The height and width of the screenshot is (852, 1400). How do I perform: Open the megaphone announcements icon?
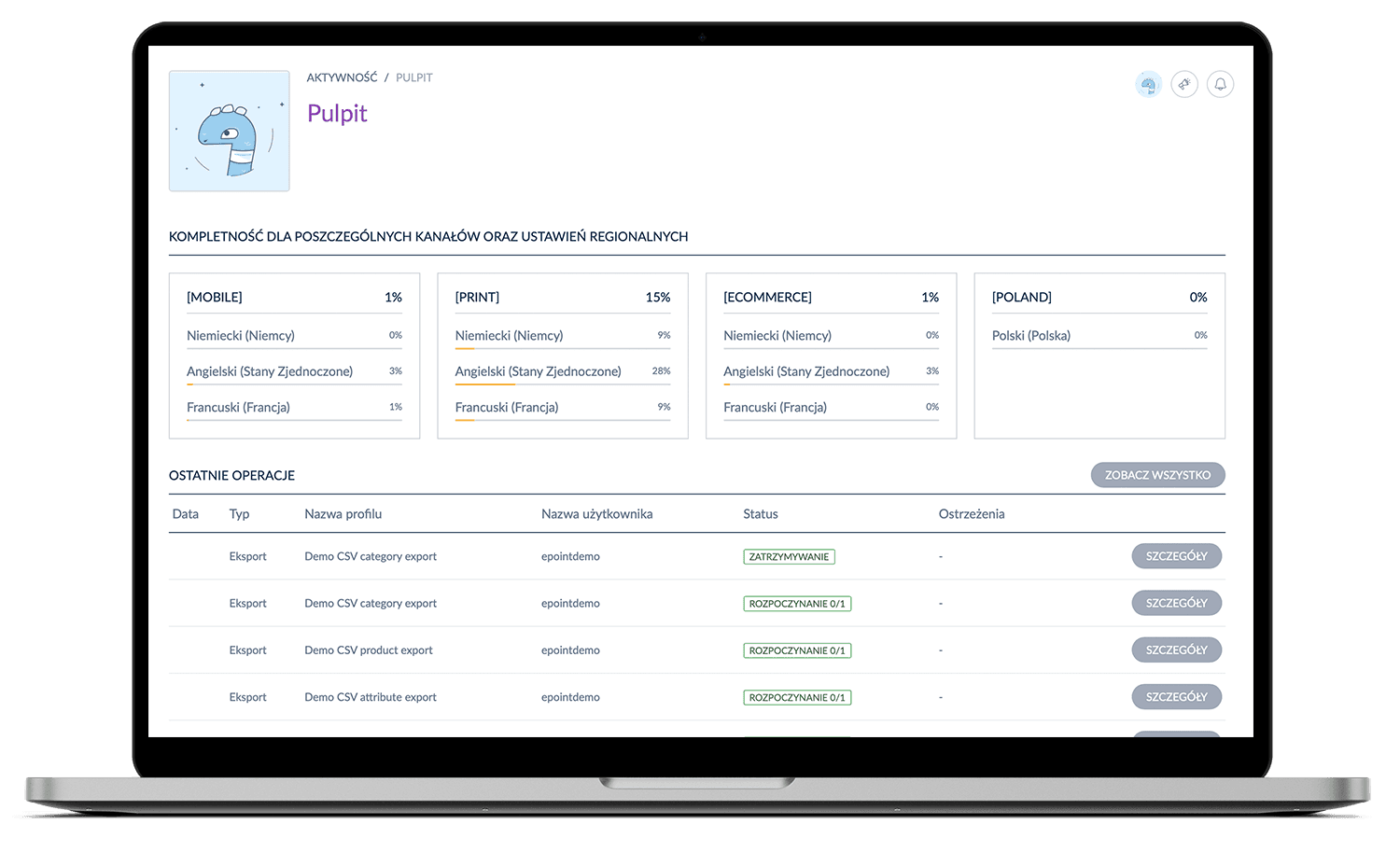(x=1184, y=85)
